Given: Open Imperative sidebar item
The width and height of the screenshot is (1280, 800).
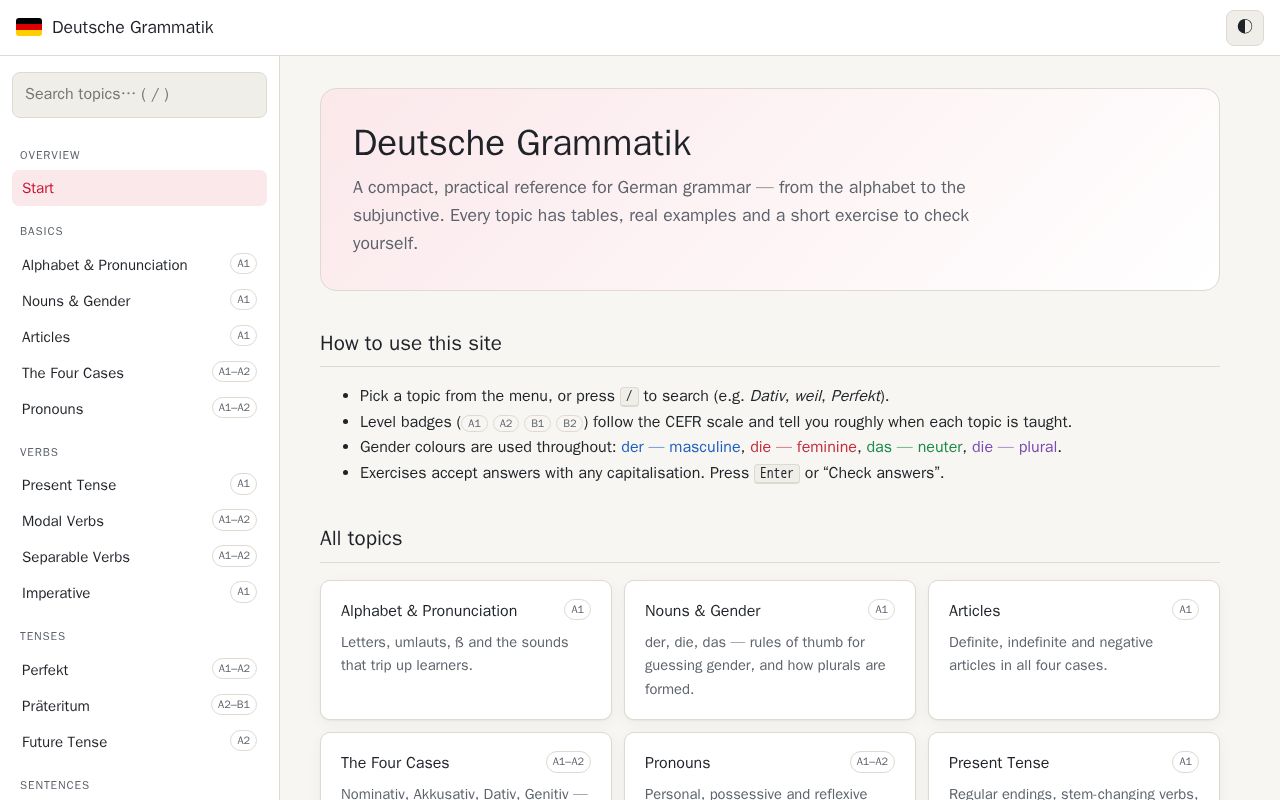Looking at the screenshot, I should pyautogui.click(x=139, y=593).
